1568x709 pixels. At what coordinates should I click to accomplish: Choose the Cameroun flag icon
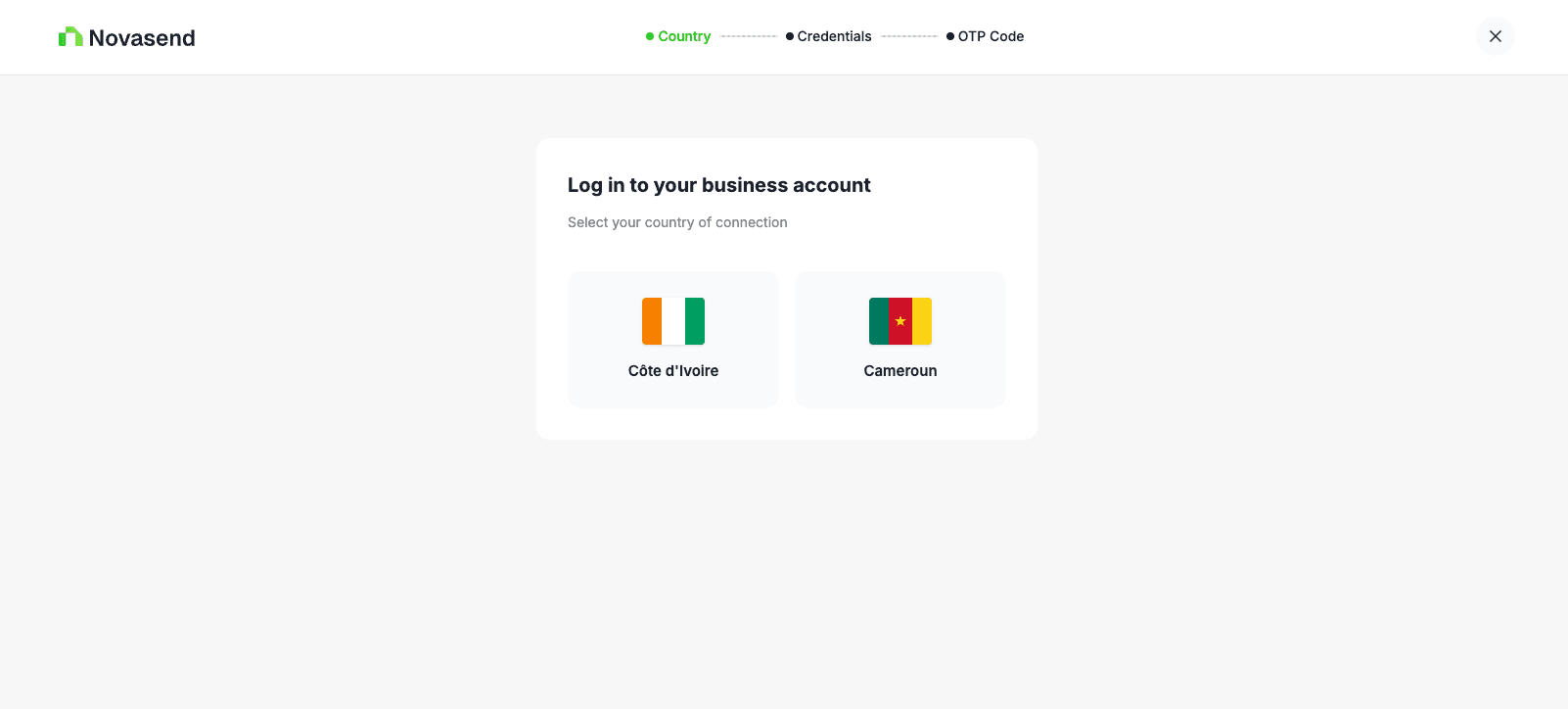pyautogui.click(x=900, y=321)
